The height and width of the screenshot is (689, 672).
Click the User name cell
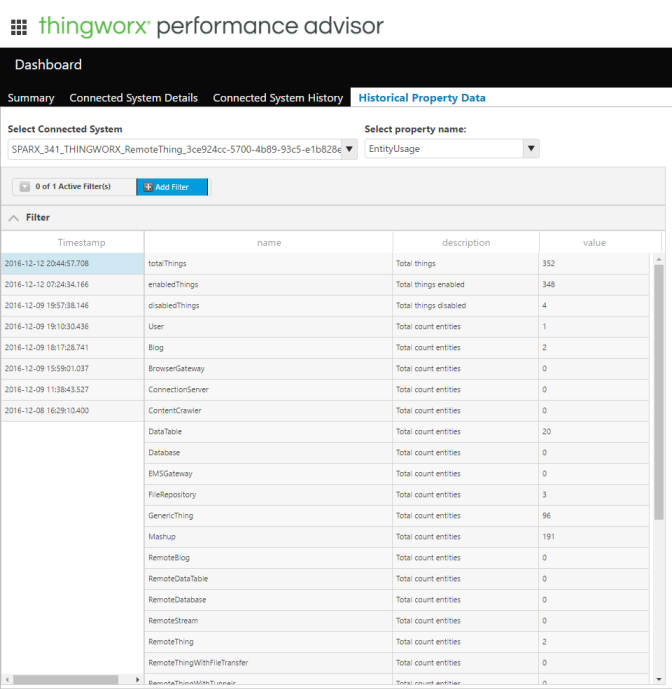(x=269, y=326)
